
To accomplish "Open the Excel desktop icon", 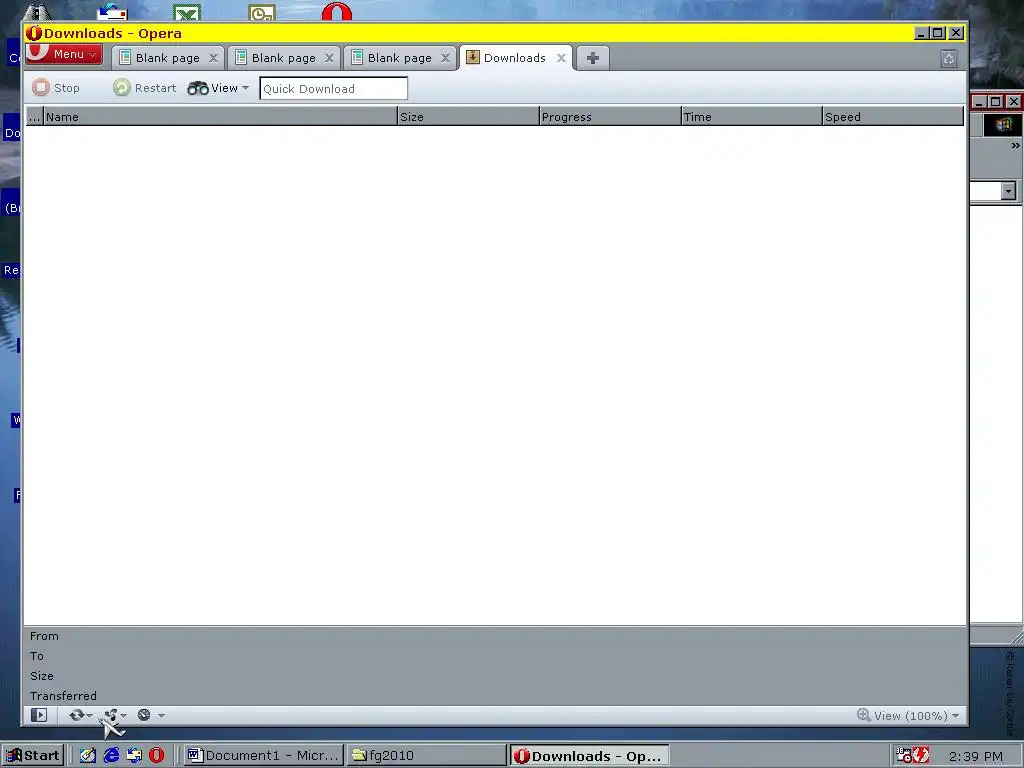I will click(x=187, y=13).
